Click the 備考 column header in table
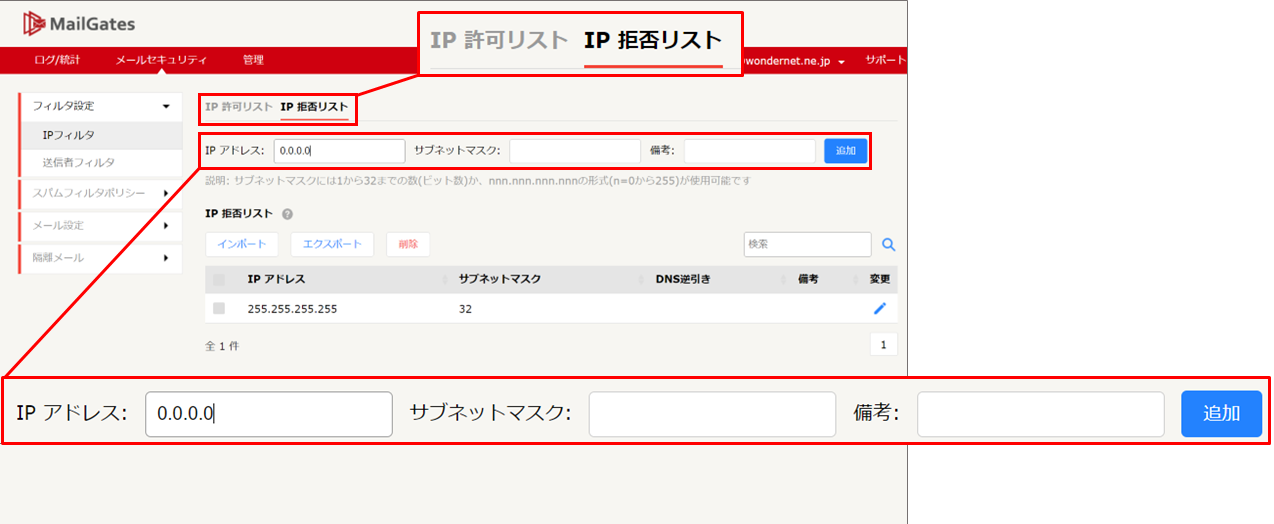This screenshot has width=1274, height=524. click(x=808, y=279)
